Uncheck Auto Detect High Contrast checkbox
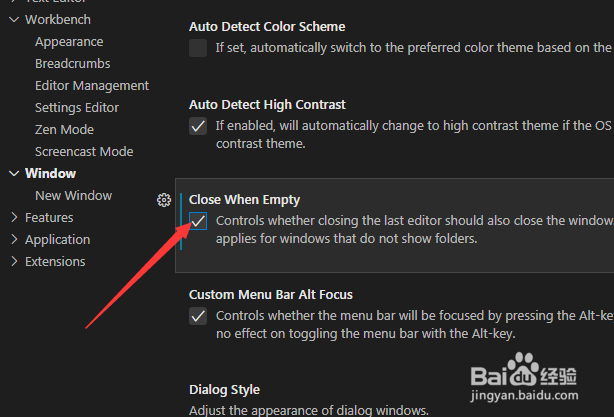 point(198,126)
